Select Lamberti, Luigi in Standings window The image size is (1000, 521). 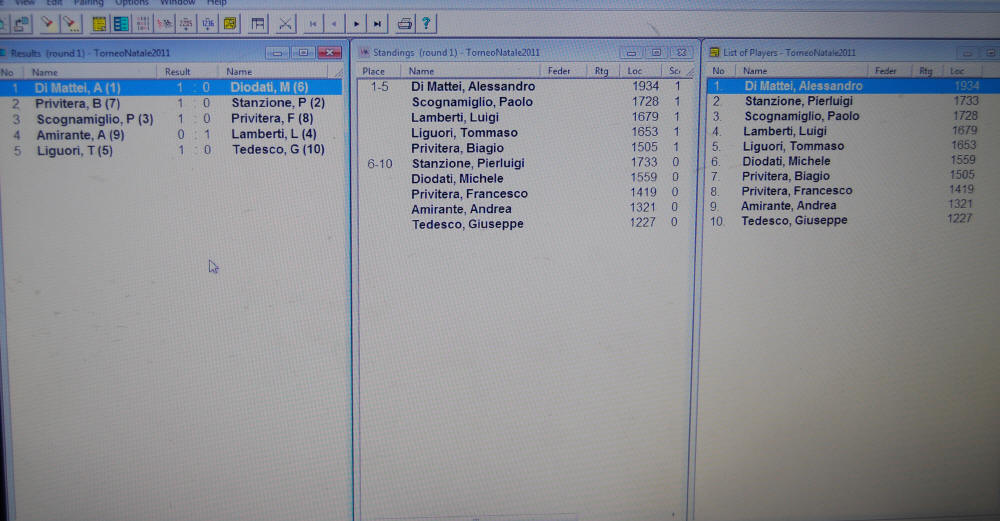(x=455, y=117)
